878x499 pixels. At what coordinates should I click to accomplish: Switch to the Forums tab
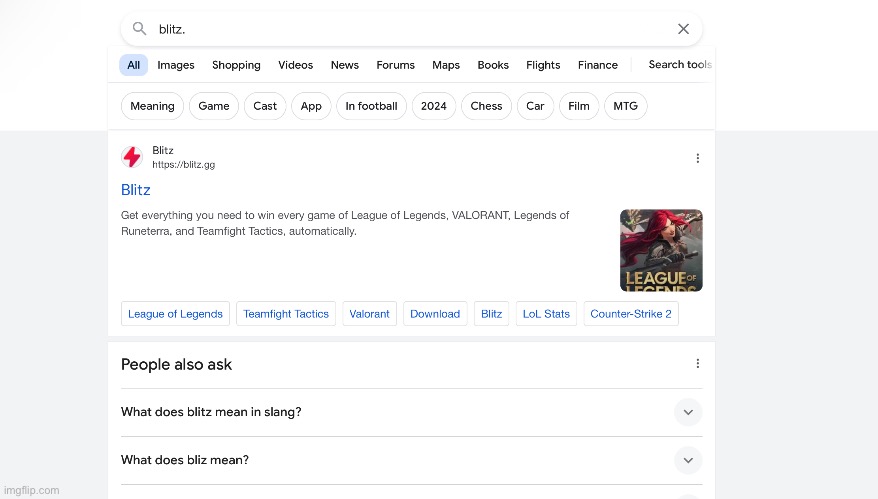pyautogui.click(x=395, y=65)
